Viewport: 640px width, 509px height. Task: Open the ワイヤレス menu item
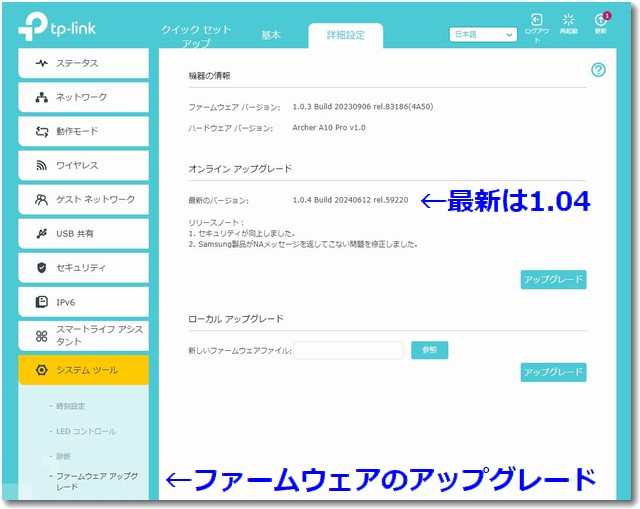[83, 165]
